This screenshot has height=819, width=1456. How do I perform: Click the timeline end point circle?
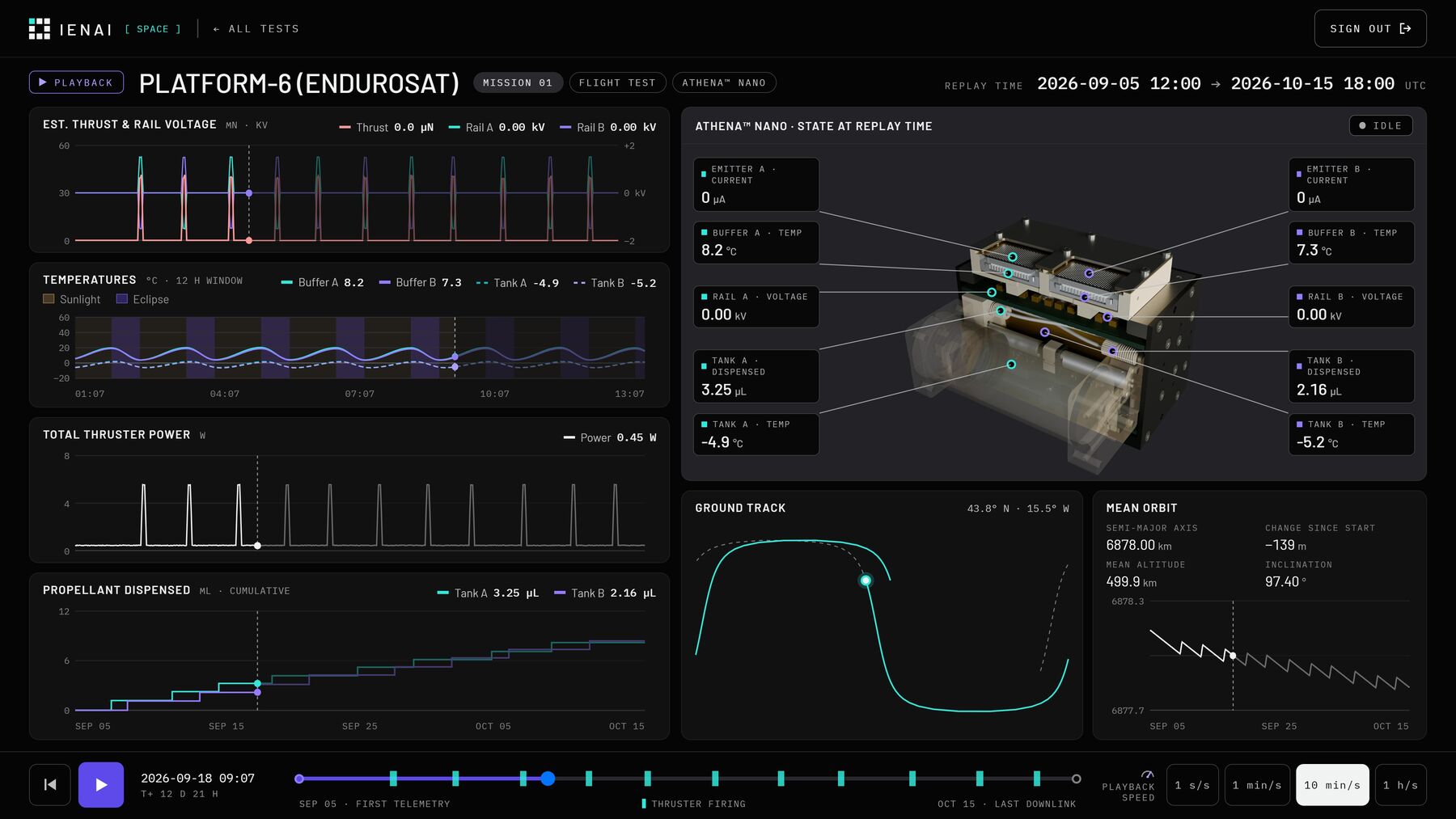tap(1076, 779)
